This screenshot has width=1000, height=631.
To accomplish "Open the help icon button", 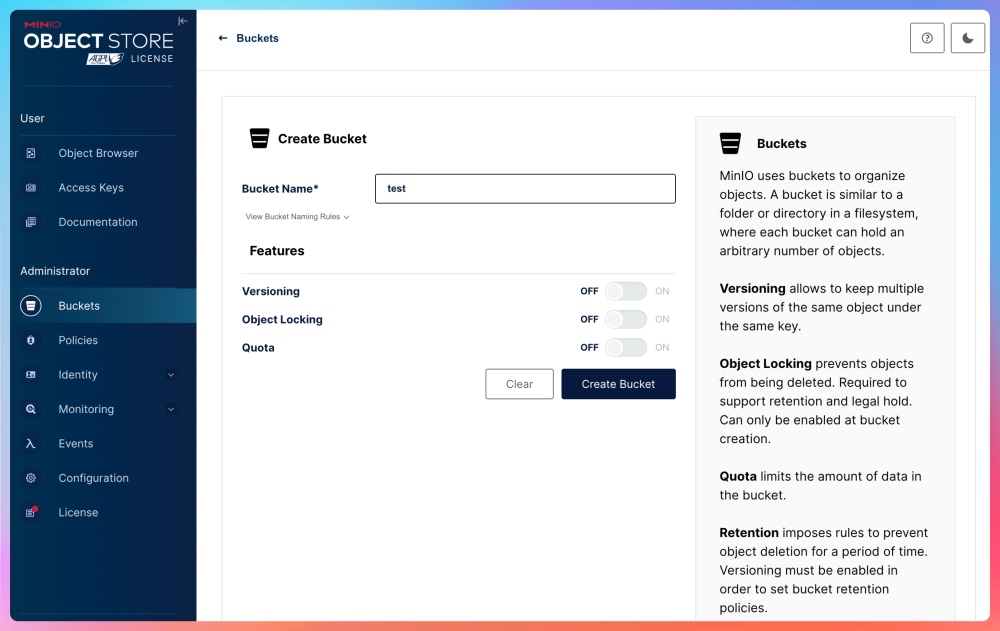I will pyautogui.click(x=927, y=38).
